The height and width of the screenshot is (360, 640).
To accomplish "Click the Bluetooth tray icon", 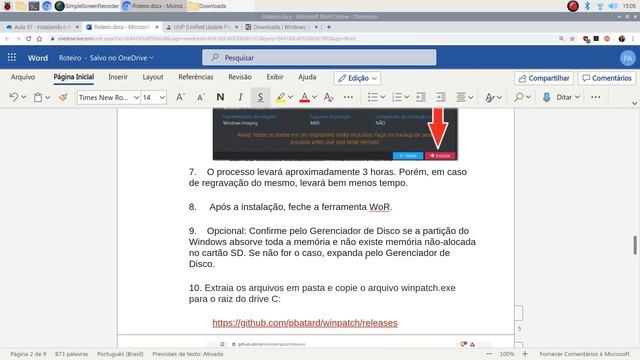I will (587, 6).
